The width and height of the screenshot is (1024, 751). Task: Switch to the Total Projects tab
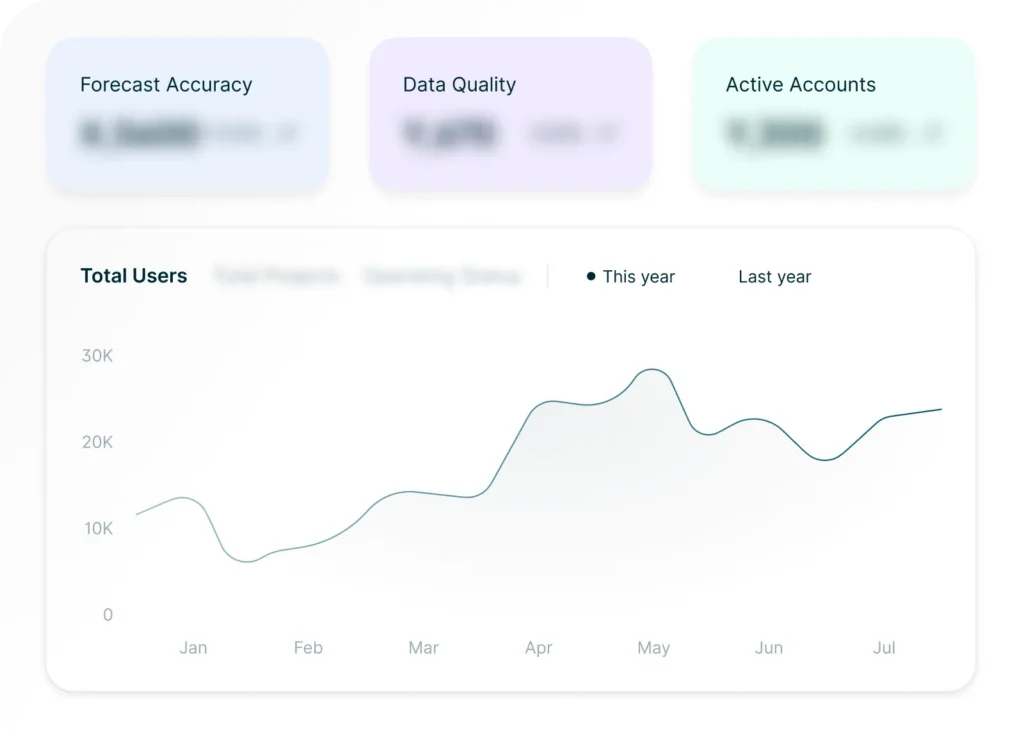[276, 276]
